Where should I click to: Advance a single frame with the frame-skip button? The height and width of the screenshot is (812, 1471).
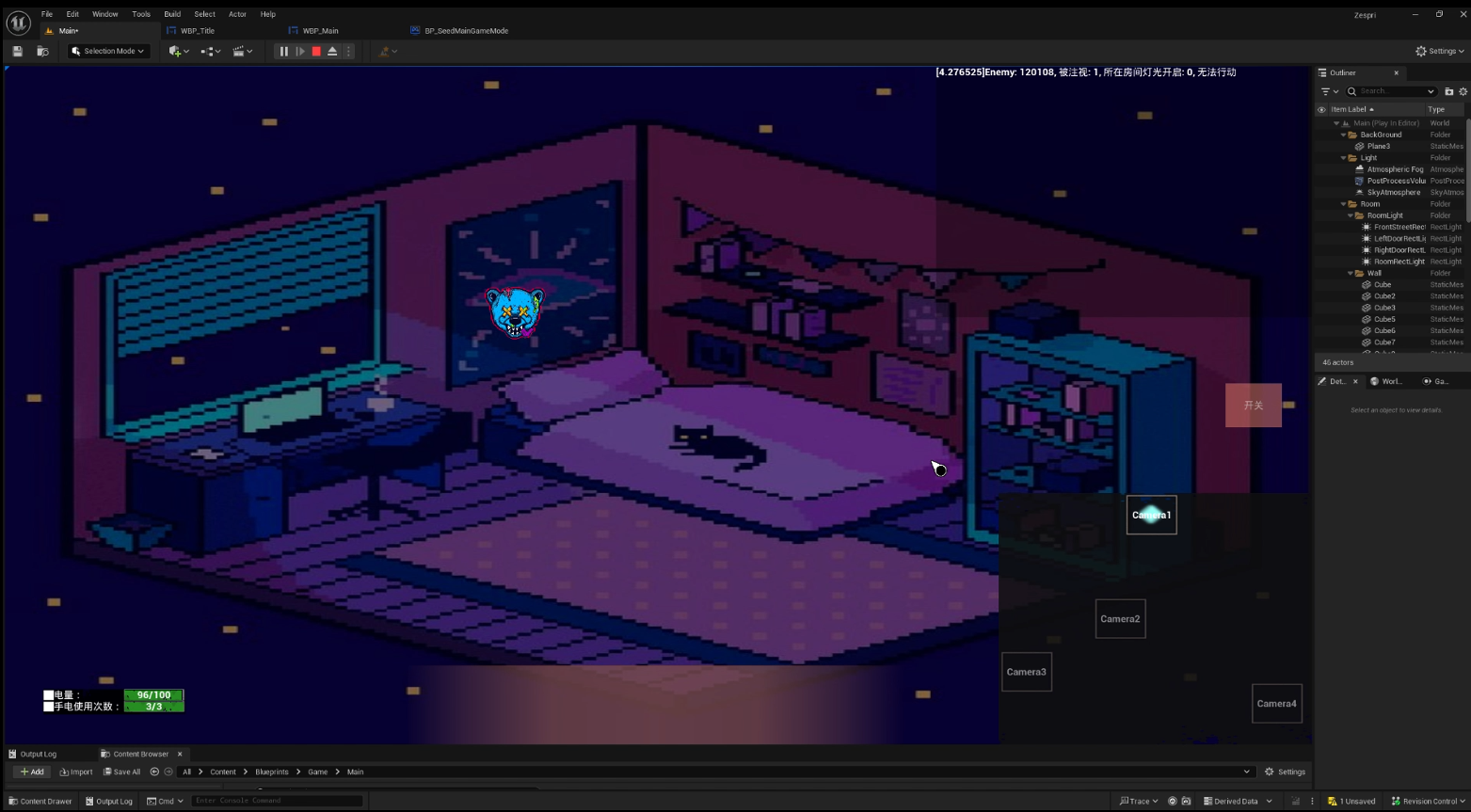coord(300,51)
